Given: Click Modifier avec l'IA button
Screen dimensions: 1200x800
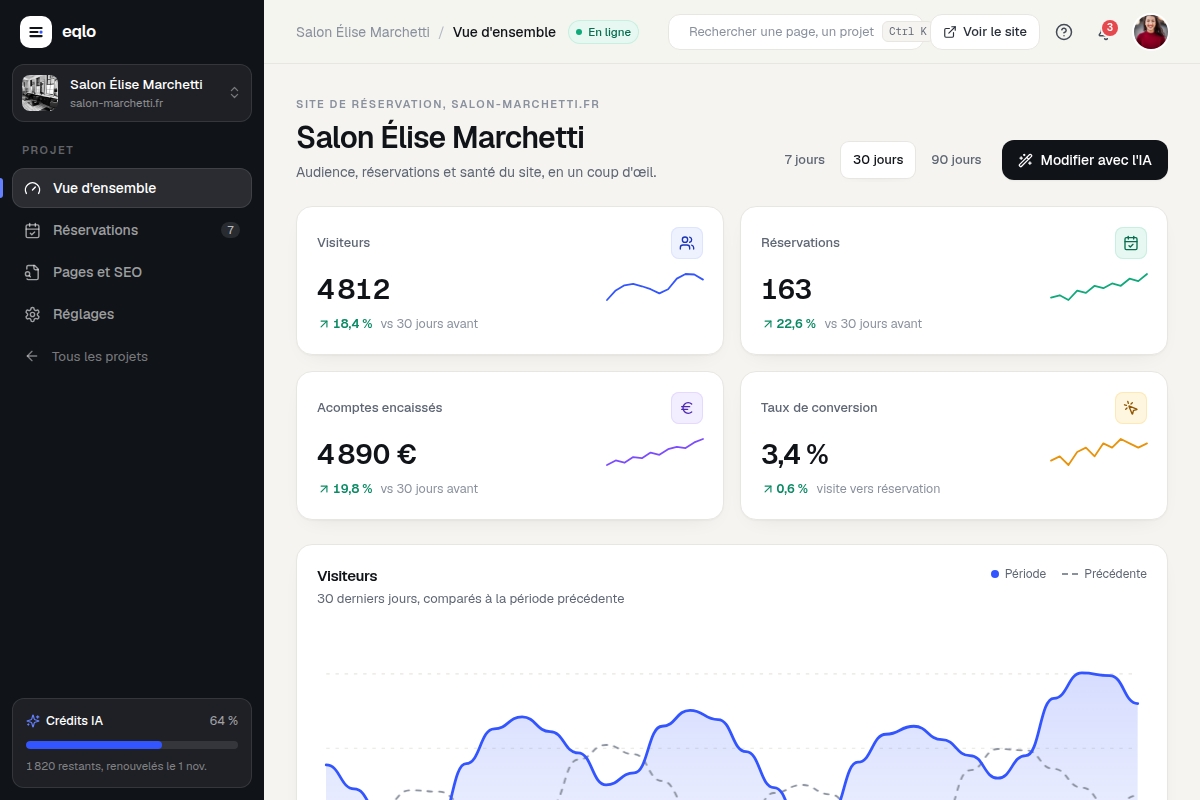Looking at the screenshot, I should [1085, 160].
